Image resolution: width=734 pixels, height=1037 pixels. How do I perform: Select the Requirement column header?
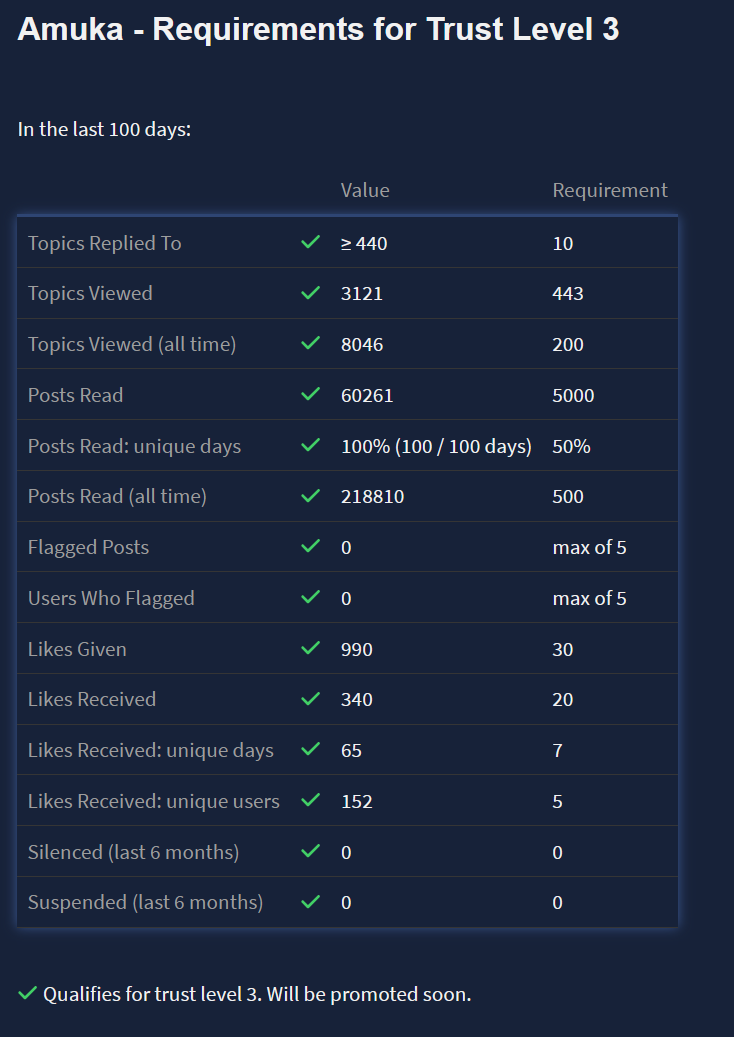[610, 190]
